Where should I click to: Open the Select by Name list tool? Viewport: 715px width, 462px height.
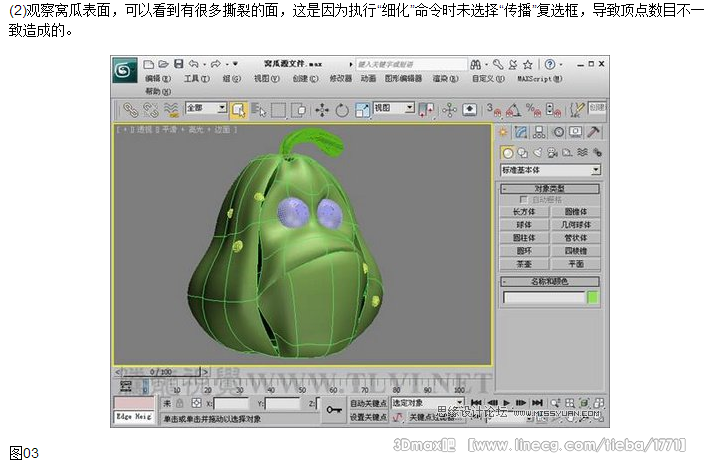[x=259, y=110]
